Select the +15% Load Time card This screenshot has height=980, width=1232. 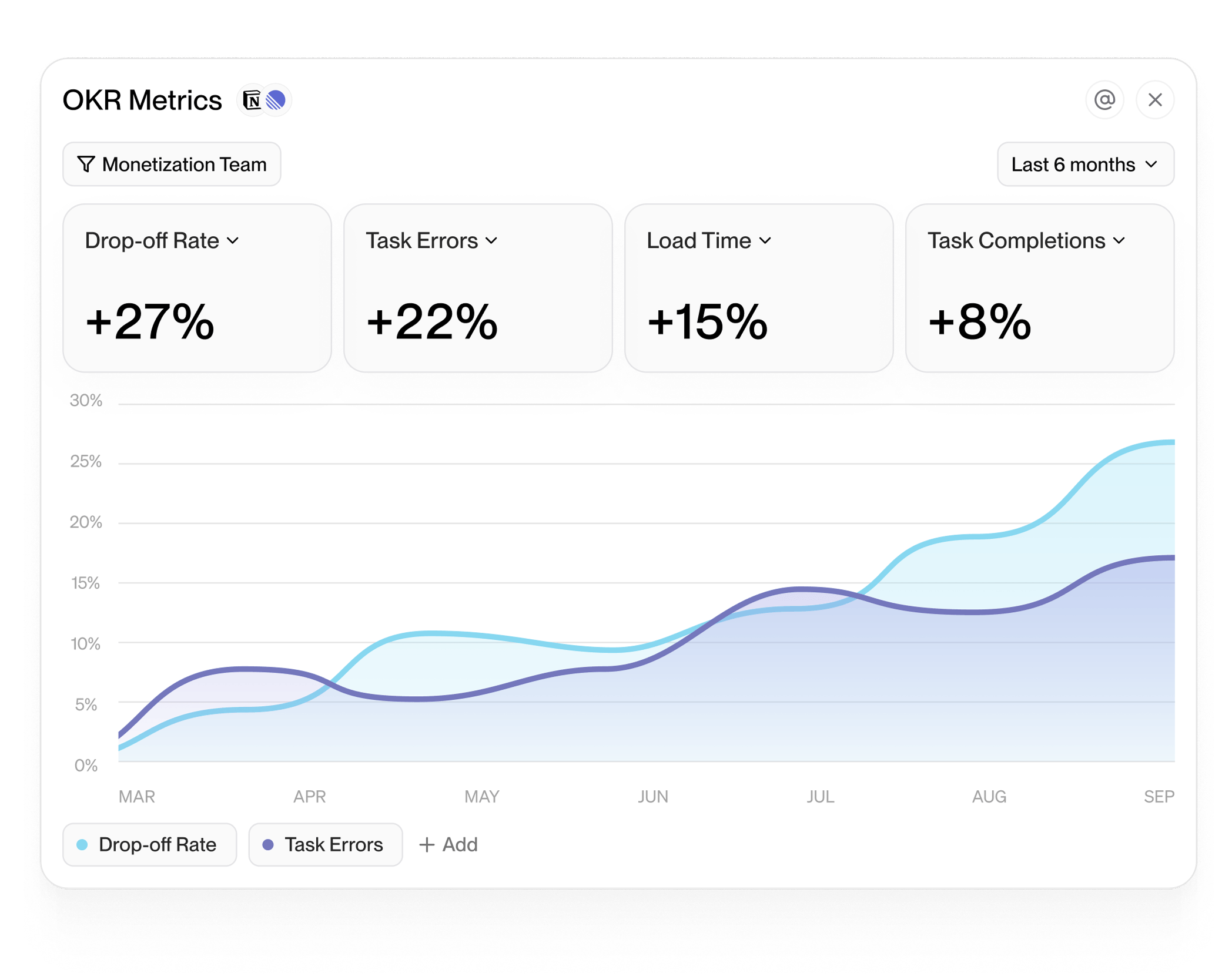click(758, 288)
